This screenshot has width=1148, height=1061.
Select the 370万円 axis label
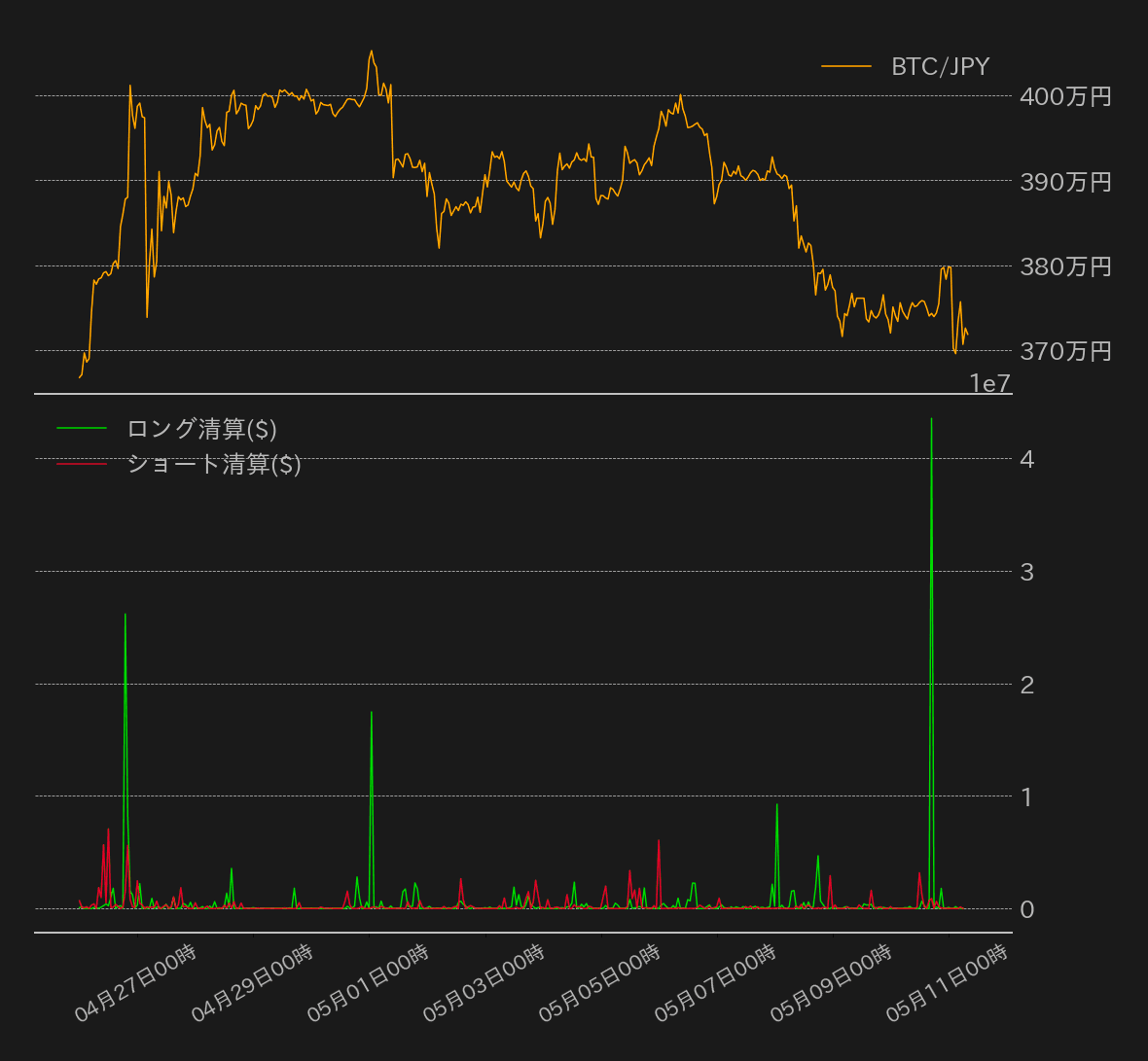pyautogui.click(x=1064, y=352)
